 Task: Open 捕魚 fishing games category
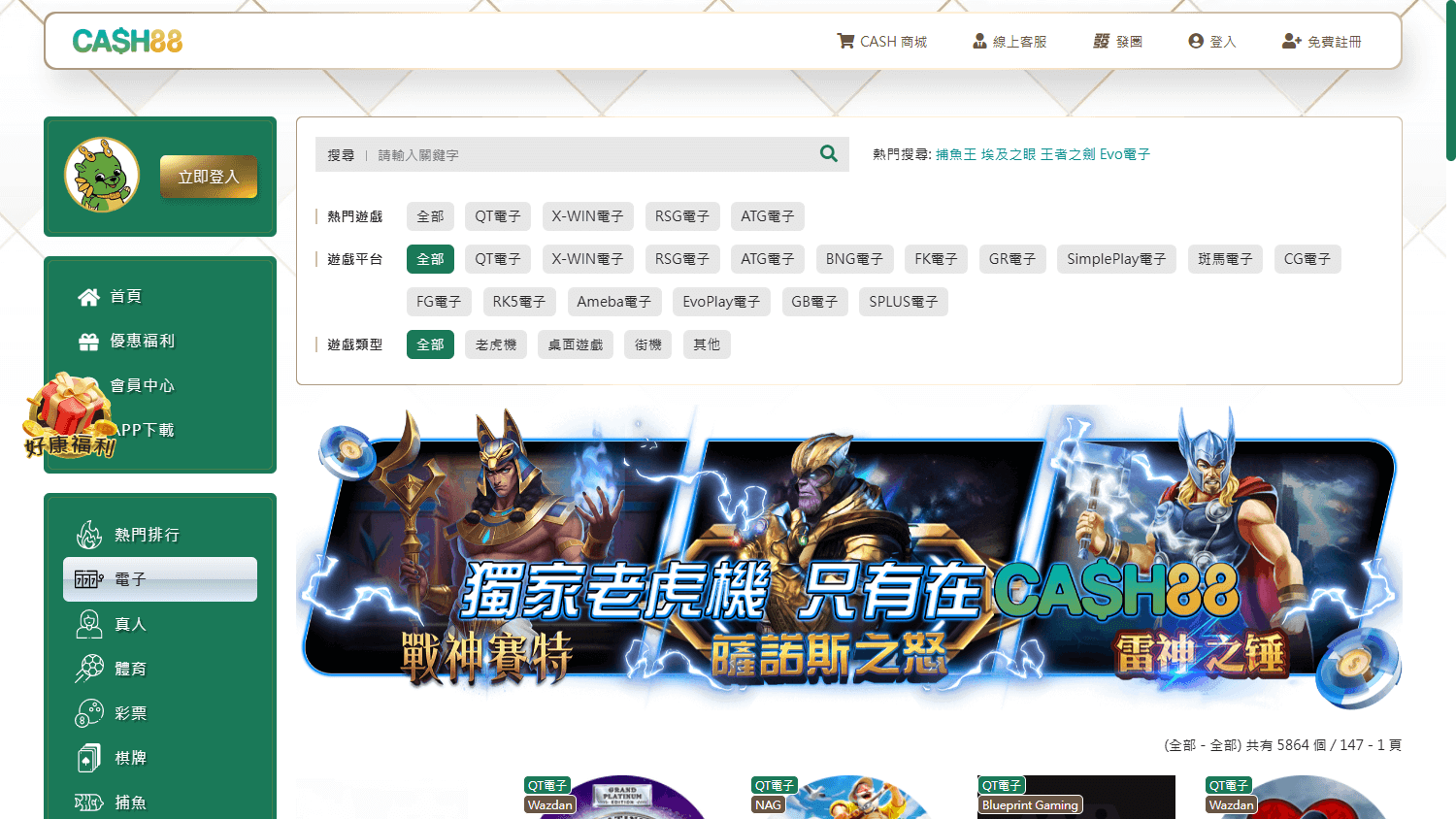coord(160,803)
